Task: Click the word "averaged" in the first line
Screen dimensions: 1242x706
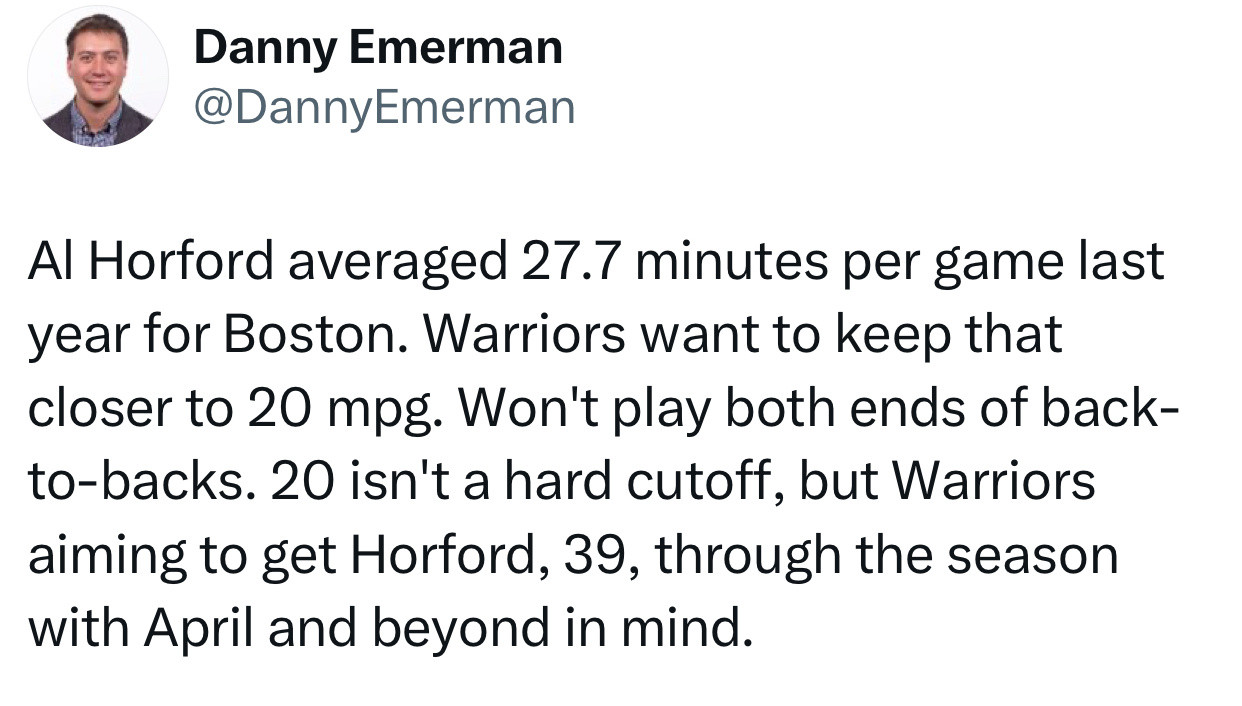Action: (x=394, y=263)
